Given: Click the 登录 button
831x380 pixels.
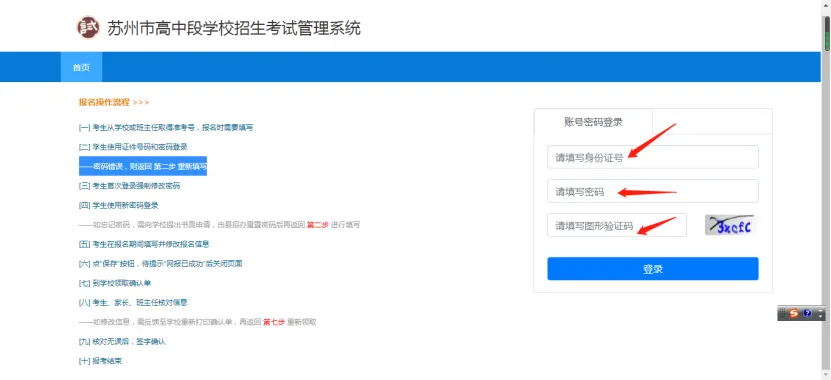Looking at the screenshot, I should (652, 269).
